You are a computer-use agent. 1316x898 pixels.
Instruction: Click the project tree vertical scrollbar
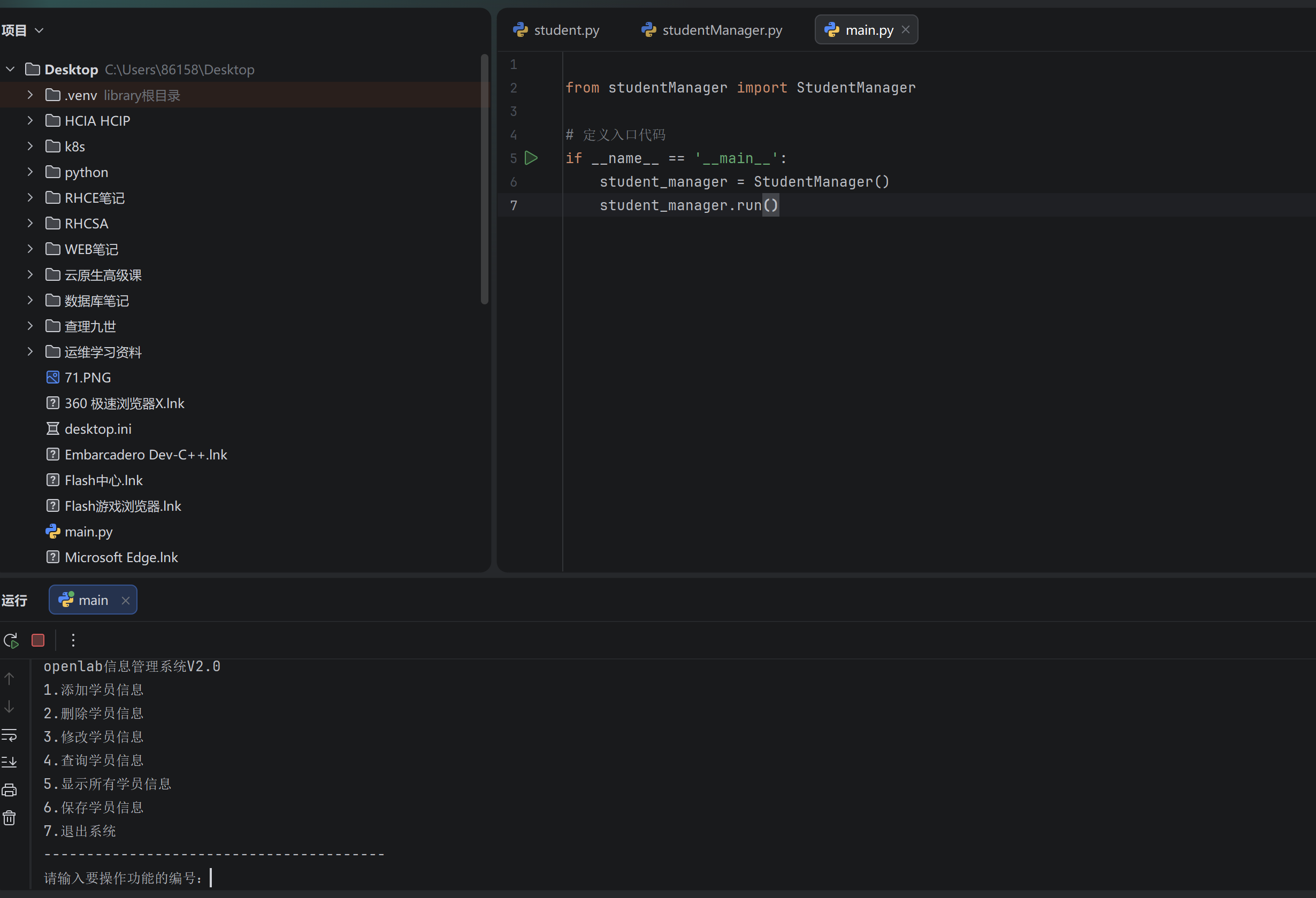click(484, 179)
